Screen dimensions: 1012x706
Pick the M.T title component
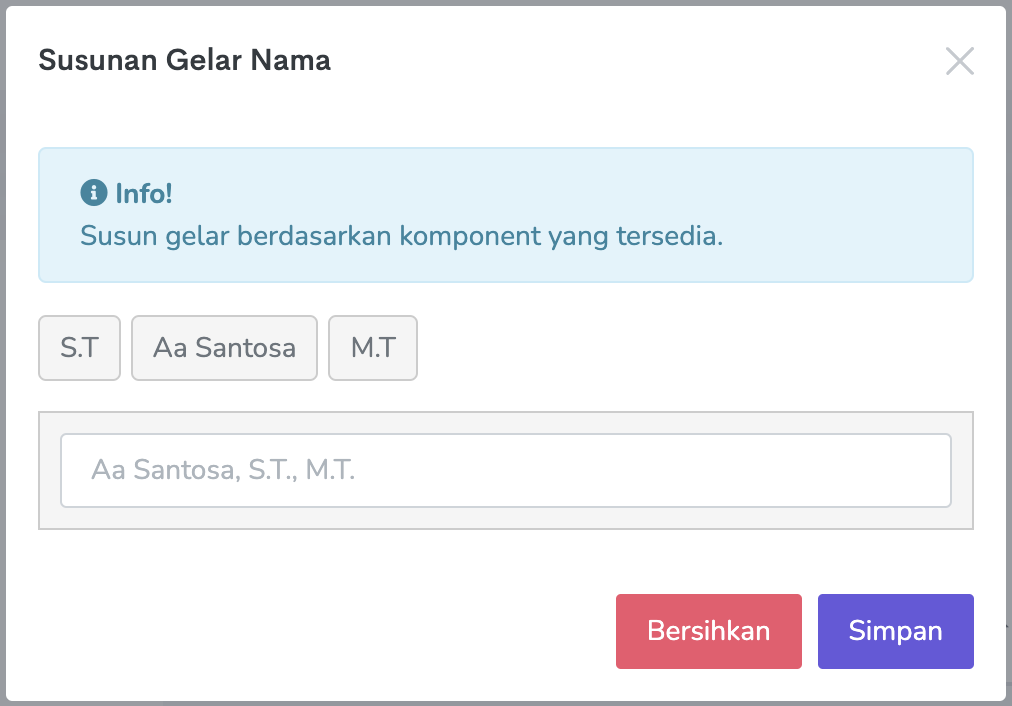pos(373,348)
